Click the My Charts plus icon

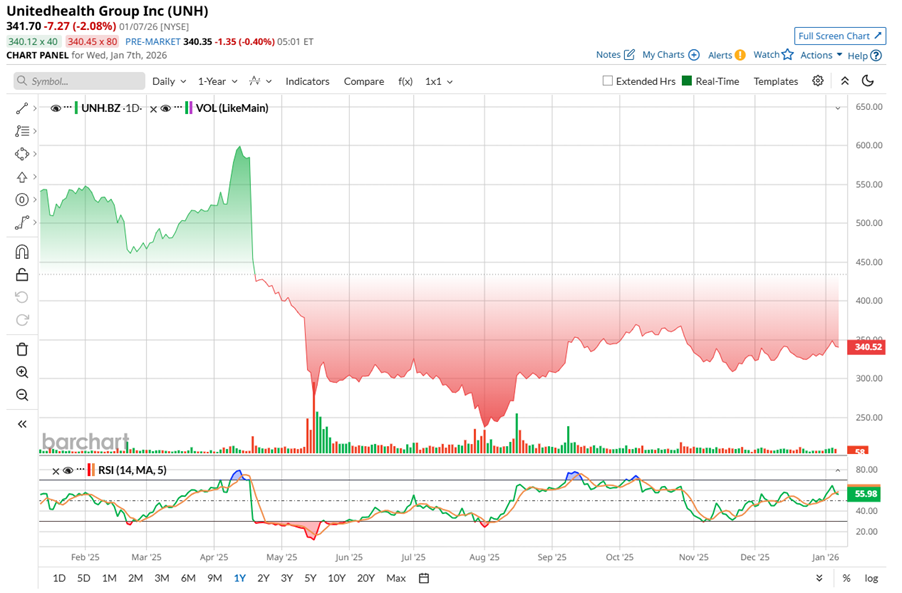(694, 55)
